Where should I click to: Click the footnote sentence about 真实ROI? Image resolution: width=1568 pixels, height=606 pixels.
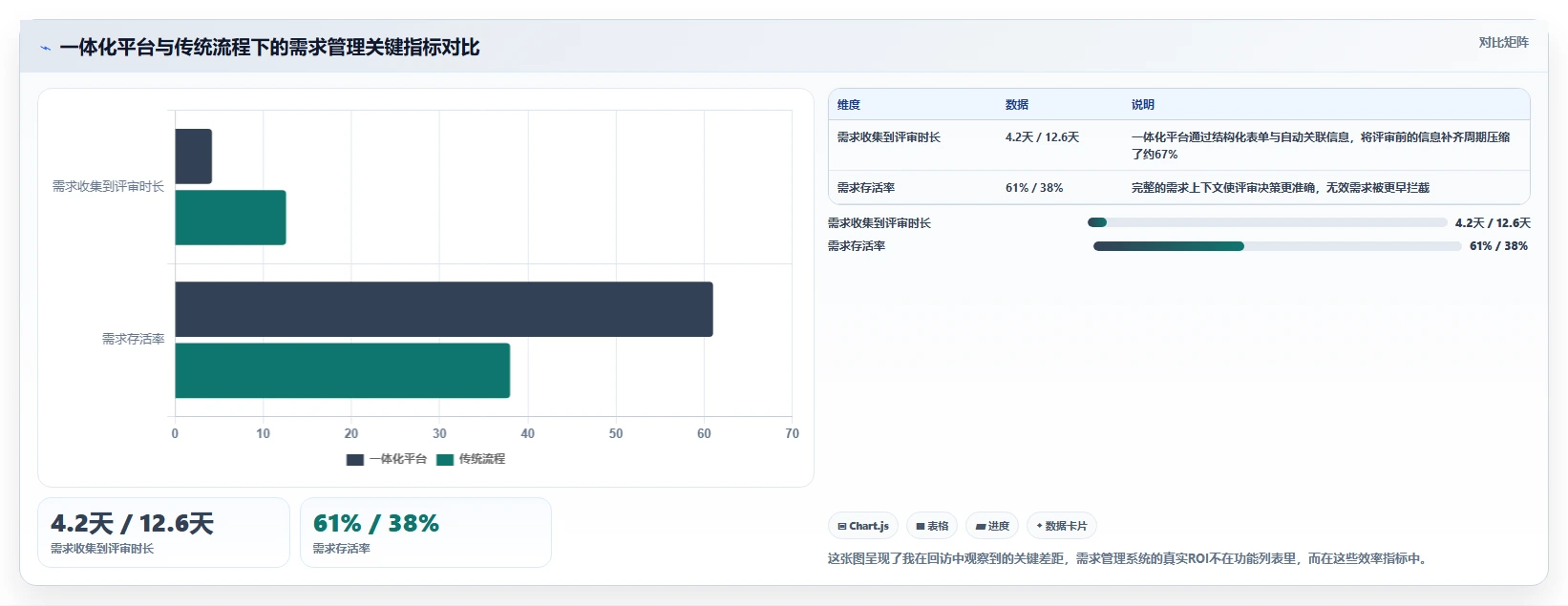point(1130,558)
